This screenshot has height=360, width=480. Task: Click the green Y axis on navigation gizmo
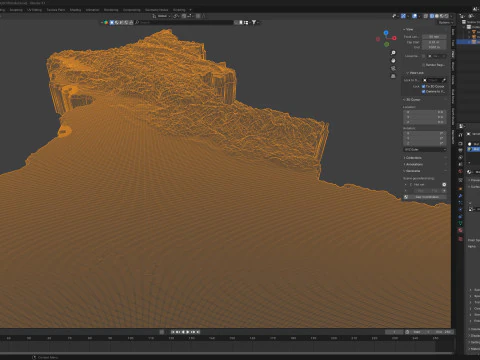[386, 44]
